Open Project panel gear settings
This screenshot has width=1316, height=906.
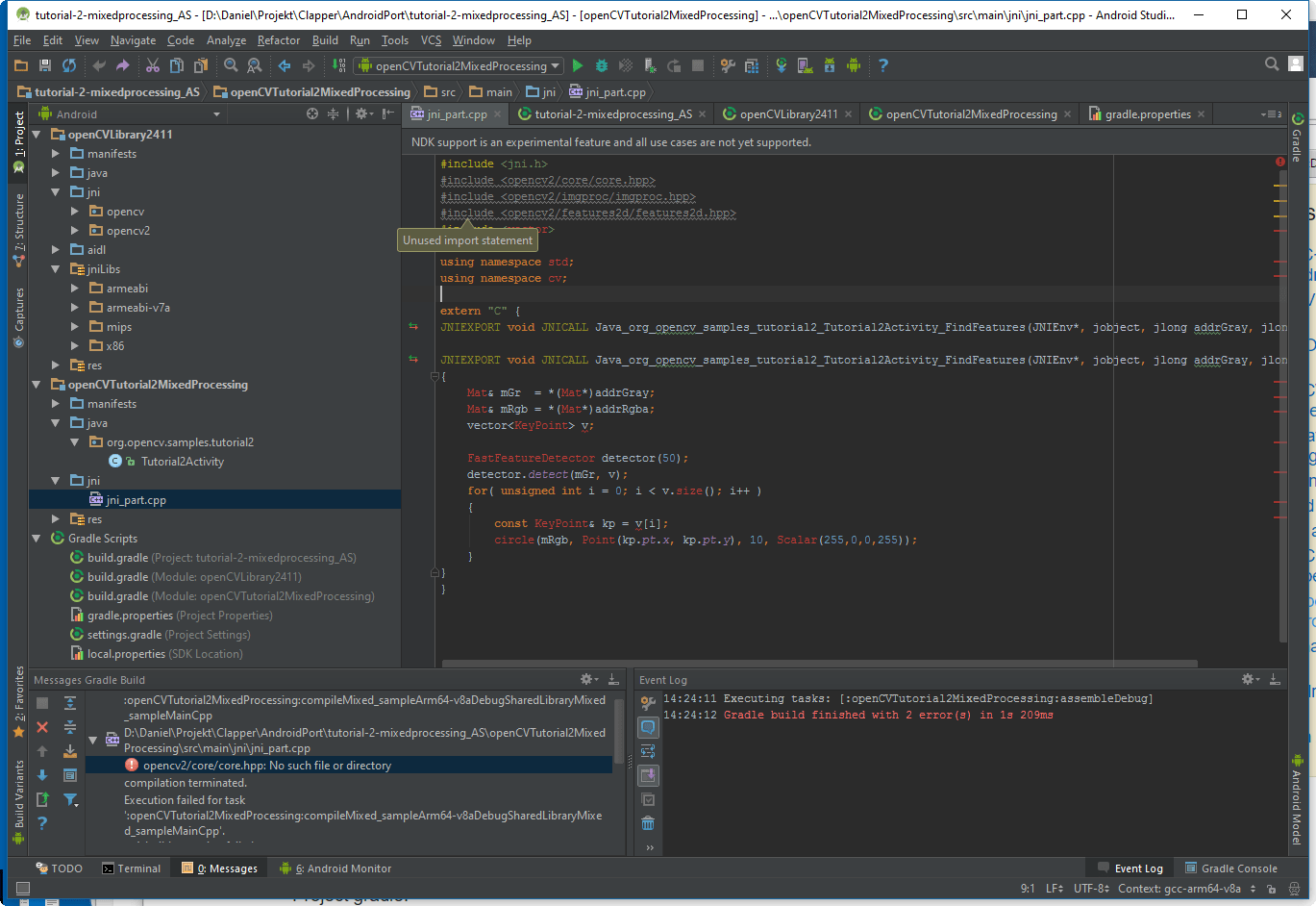coord(362,113)
